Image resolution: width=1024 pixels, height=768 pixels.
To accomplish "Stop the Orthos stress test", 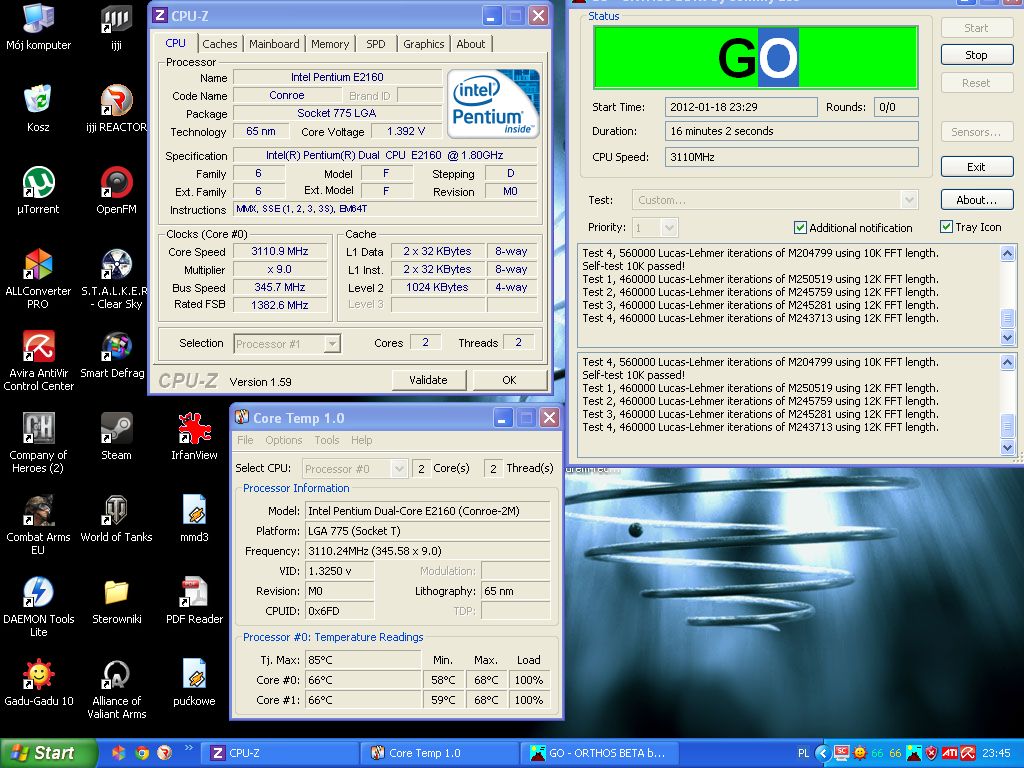I will point(976,55).
